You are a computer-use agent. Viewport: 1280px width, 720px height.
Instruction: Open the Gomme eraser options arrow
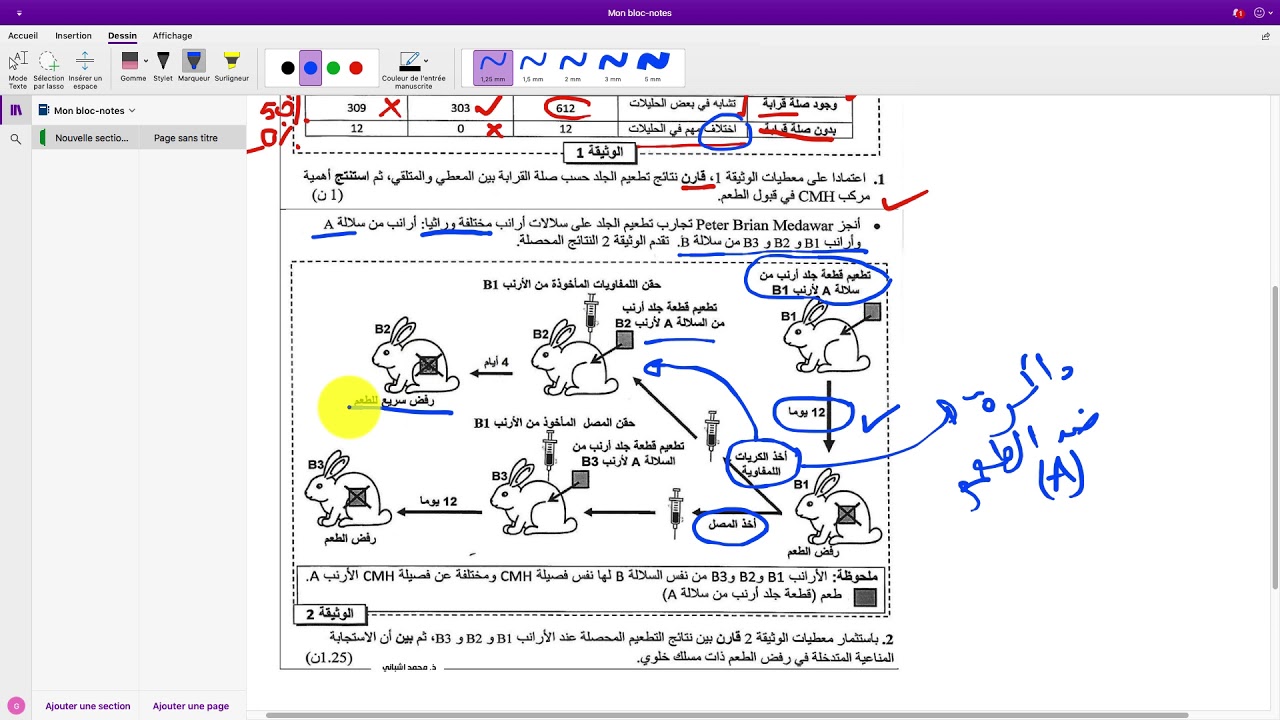(x=146, y=61)
